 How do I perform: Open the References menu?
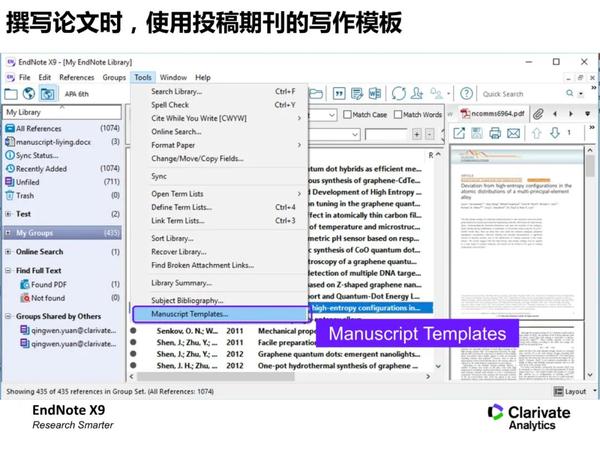point(77,77)
